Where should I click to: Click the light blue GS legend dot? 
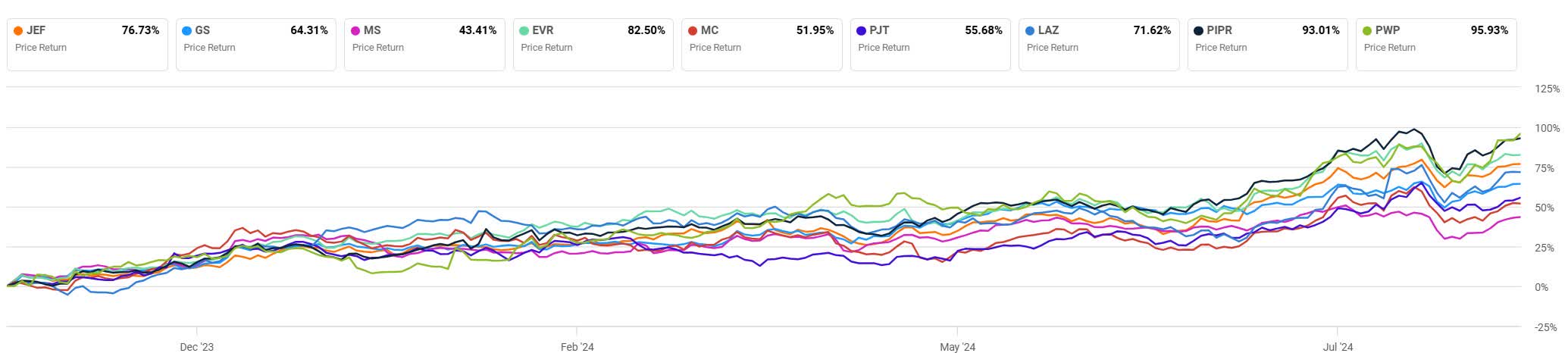tap(187, 31)
